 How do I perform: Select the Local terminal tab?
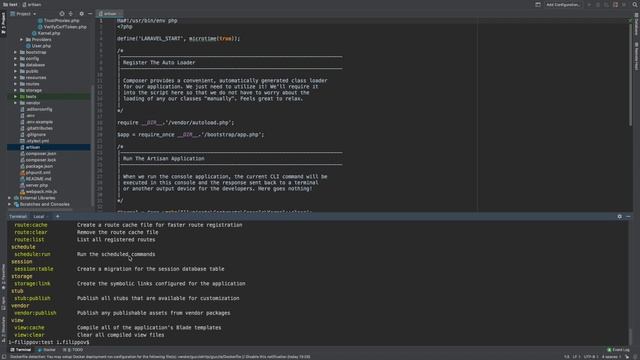(x=39, y=216)
